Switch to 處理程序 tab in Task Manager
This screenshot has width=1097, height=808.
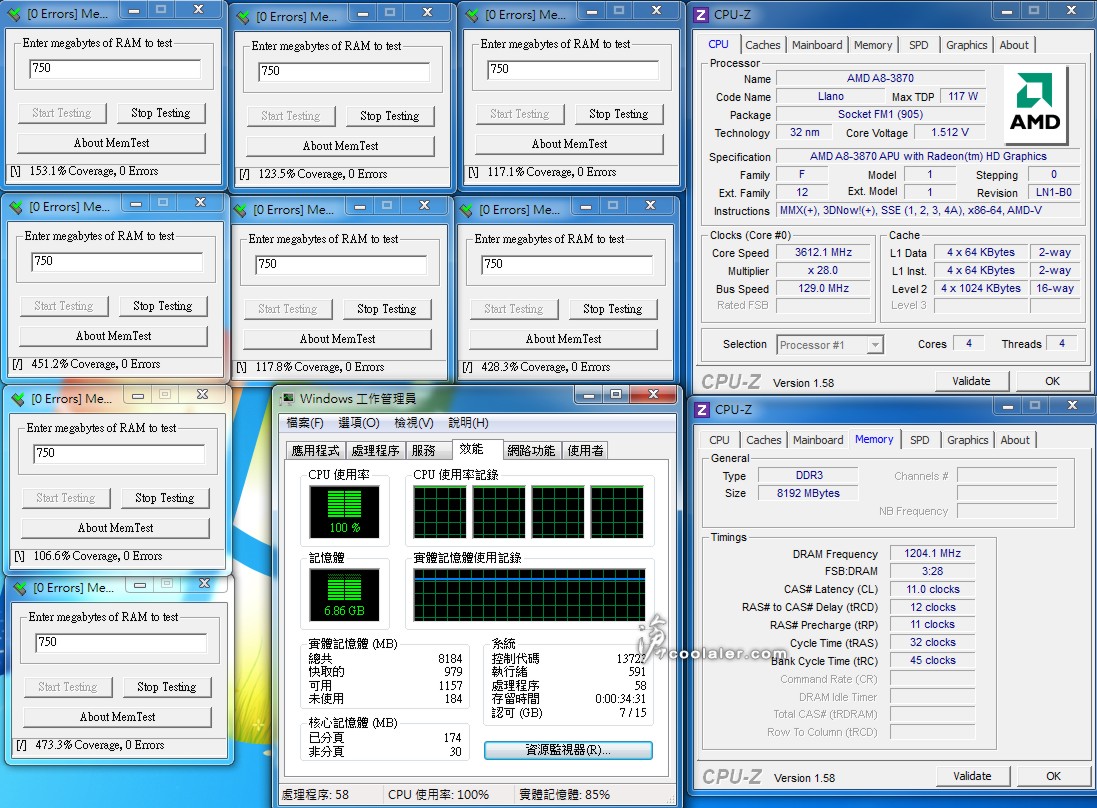point(375,451)
